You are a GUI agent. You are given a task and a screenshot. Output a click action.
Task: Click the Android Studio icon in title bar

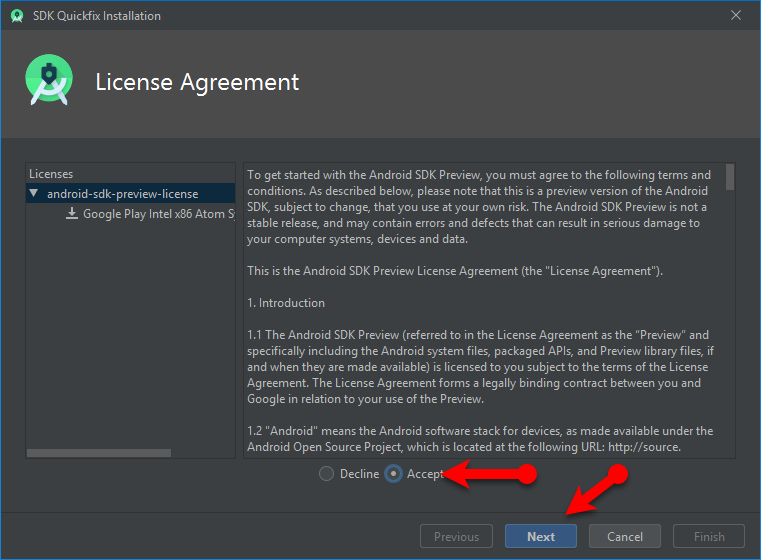[16, 16]
